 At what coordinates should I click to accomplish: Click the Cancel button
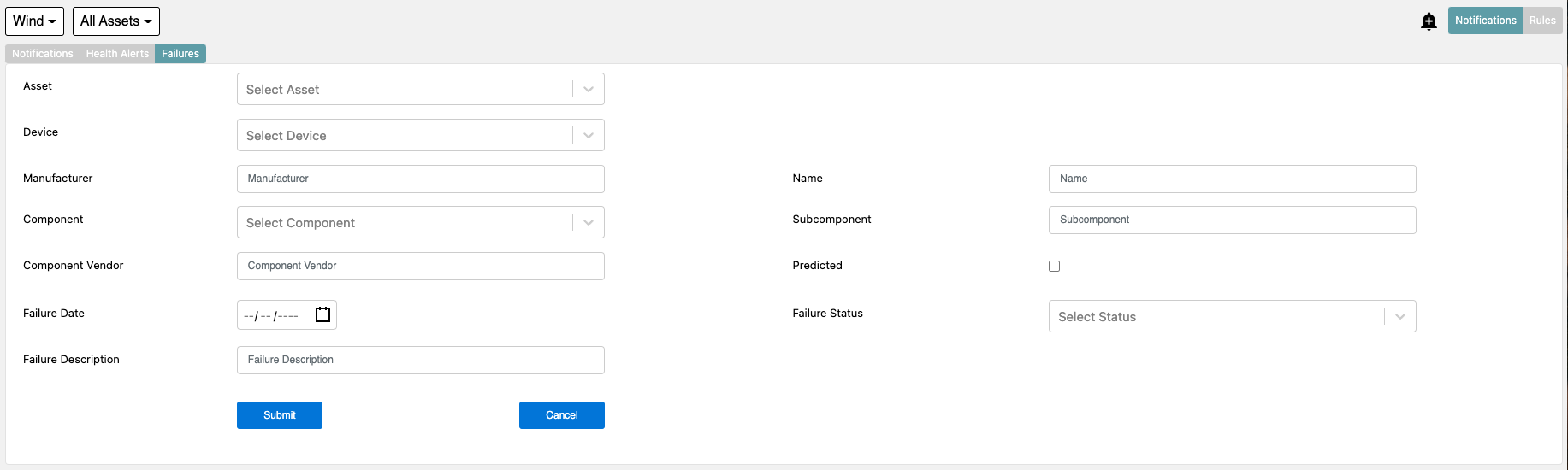562,415
